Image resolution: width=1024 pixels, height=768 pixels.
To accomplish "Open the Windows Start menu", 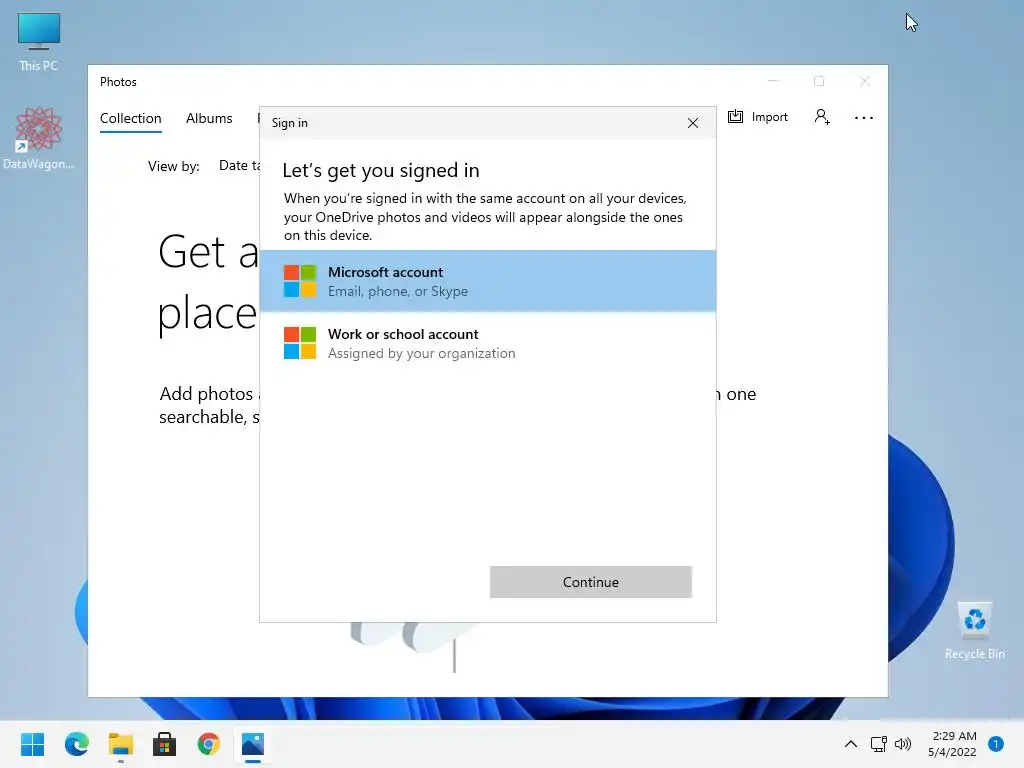I will pyautogui.click(x=33, y=744).
